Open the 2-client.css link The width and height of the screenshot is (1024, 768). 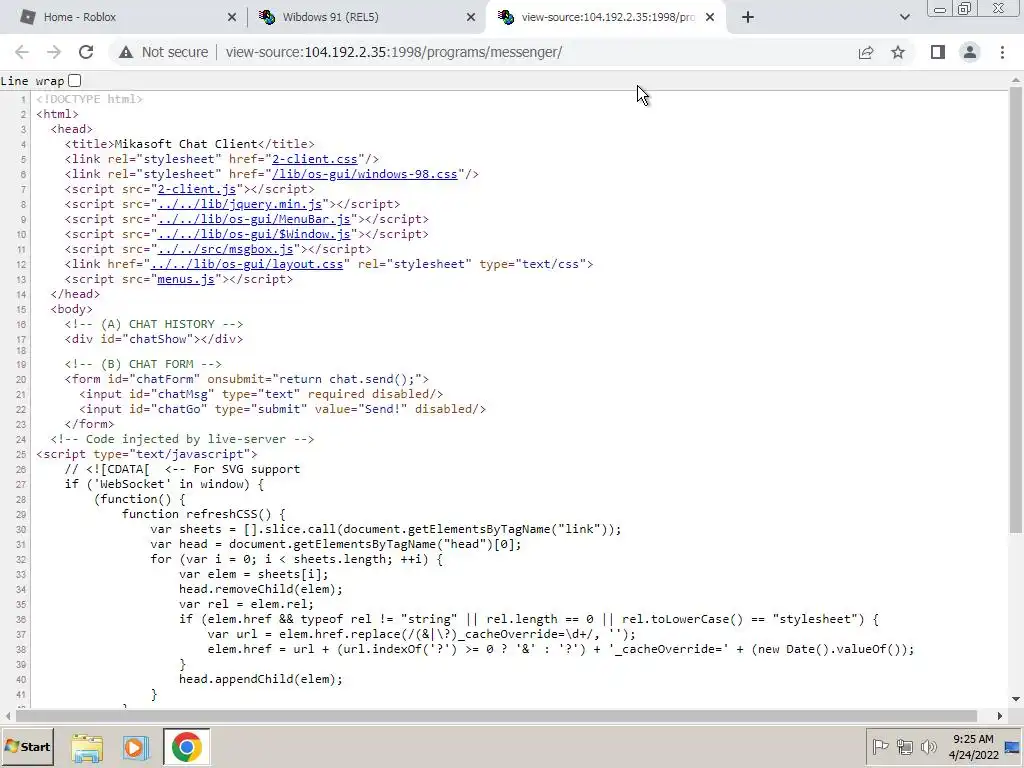tap(315, 159)
